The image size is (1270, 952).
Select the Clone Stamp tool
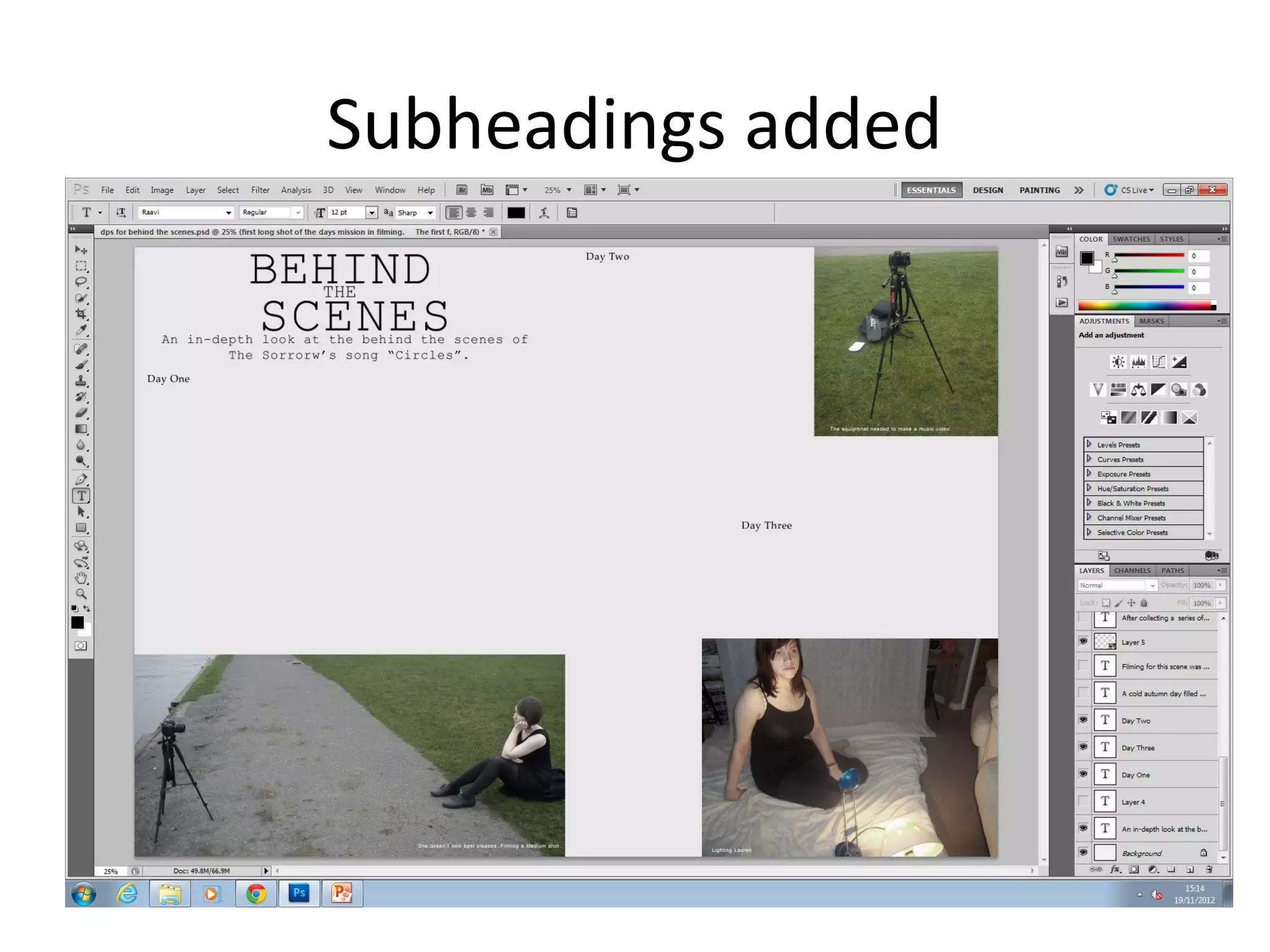point(81,381)
